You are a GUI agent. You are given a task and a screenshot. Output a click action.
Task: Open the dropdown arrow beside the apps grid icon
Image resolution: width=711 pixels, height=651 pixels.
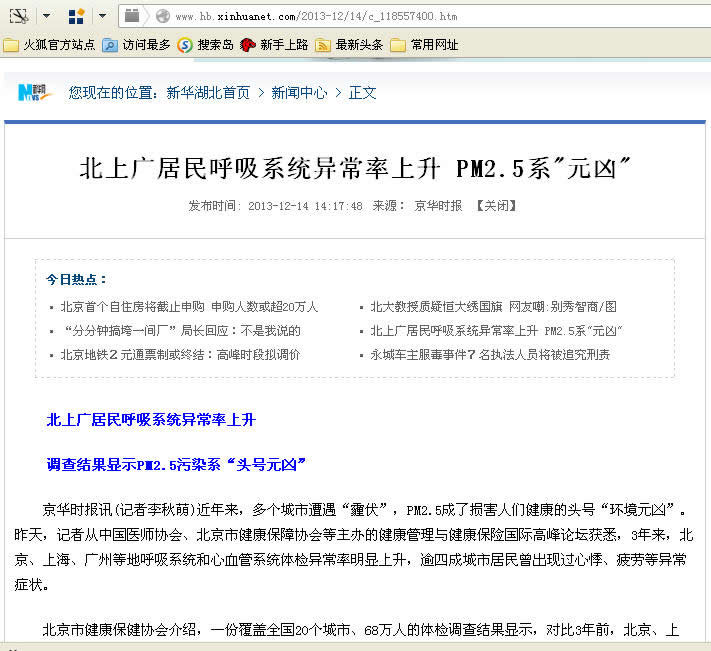102,16
